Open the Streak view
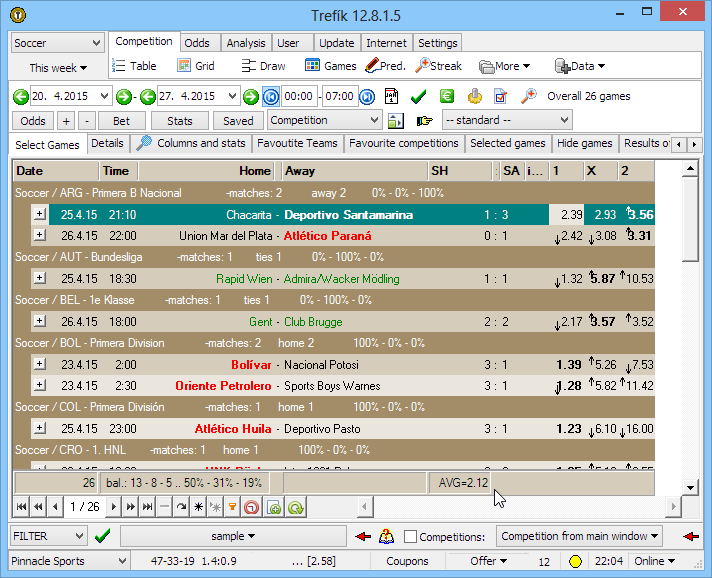Image resolution: width=712 pixels, height=578 pixels. [438, 66]
